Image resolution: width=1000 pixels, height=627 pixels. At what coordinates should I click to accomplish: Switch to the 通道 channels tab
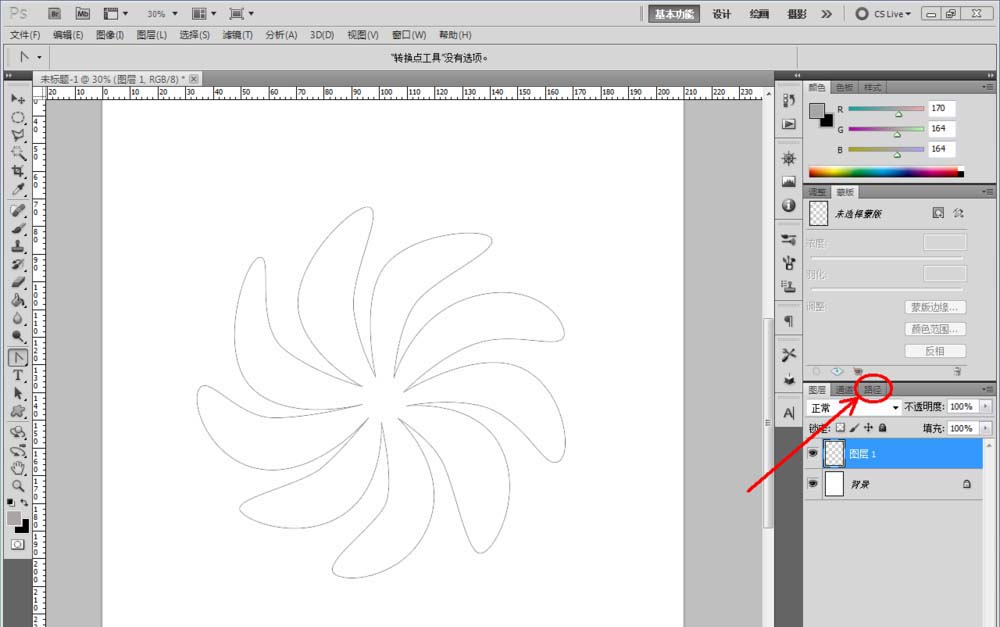pos(844,389)
